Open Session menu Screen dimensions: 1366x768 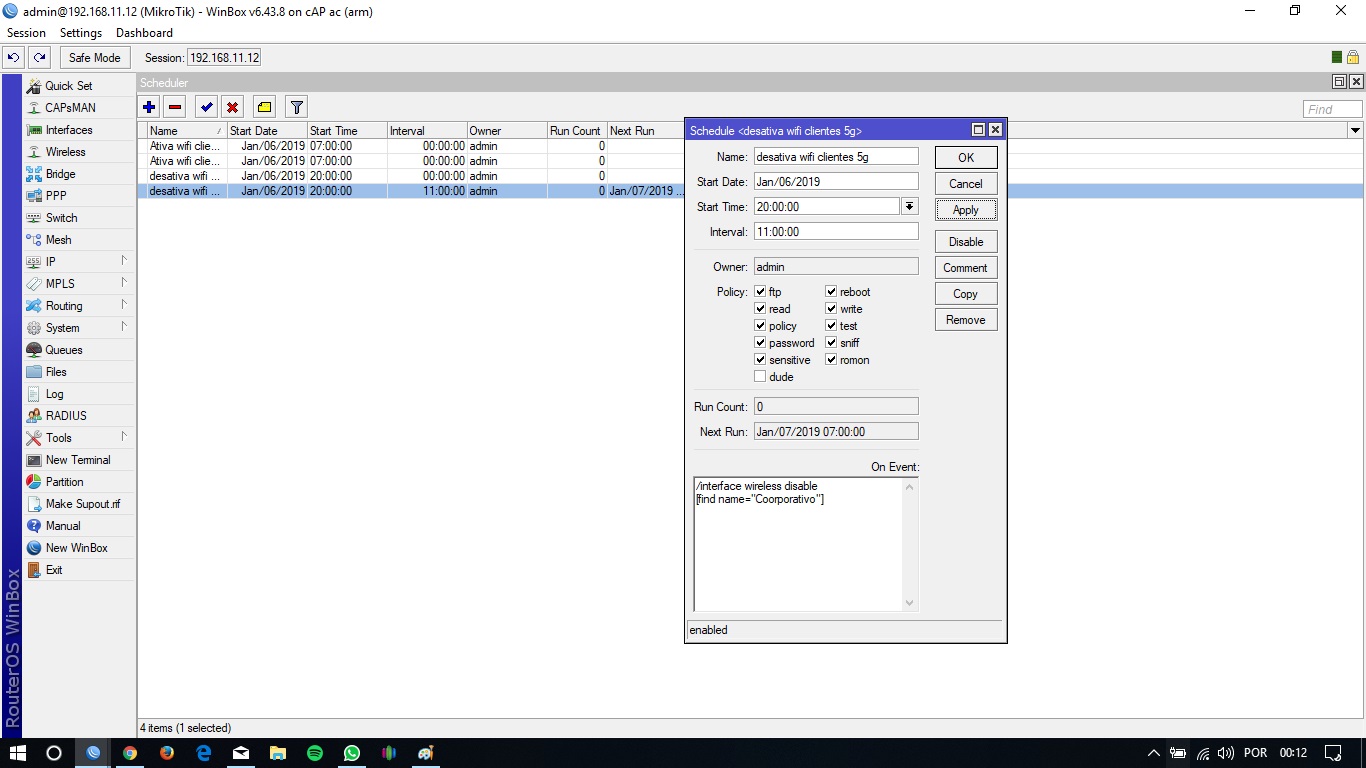tap(26, 33)
